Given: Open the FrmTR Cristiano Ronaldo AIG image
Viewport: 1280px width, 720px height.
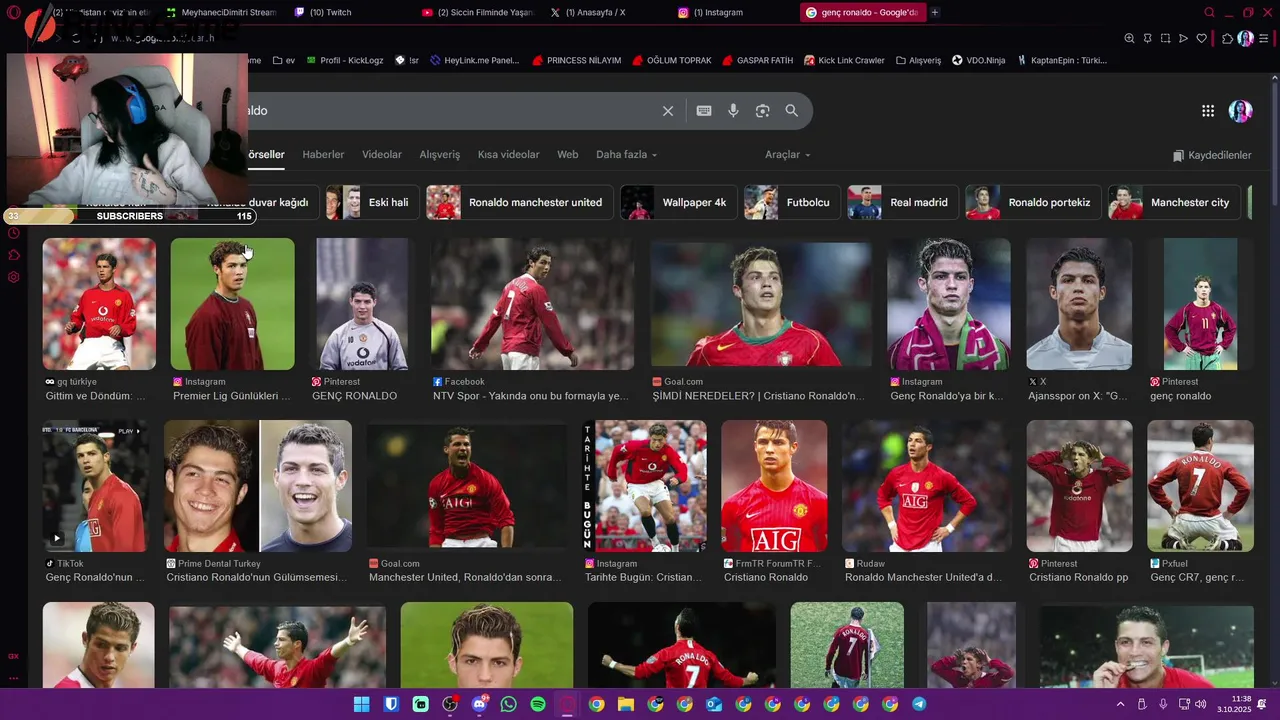Looking at the screenshot, I should click(774, 486).
